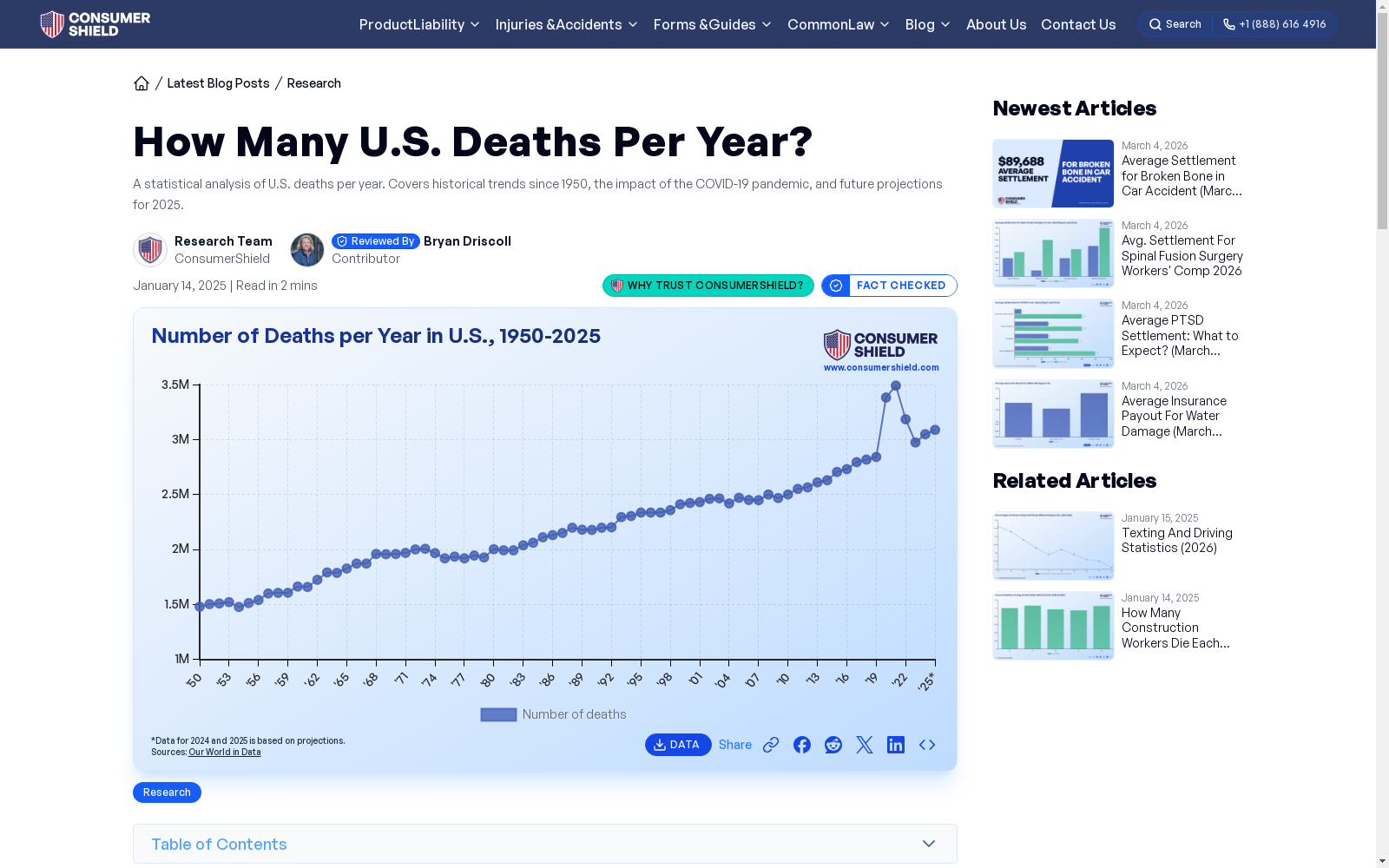Screen dimensions: 1389x868
Task: Click the Search field in header
Action: click(1175, 24)
